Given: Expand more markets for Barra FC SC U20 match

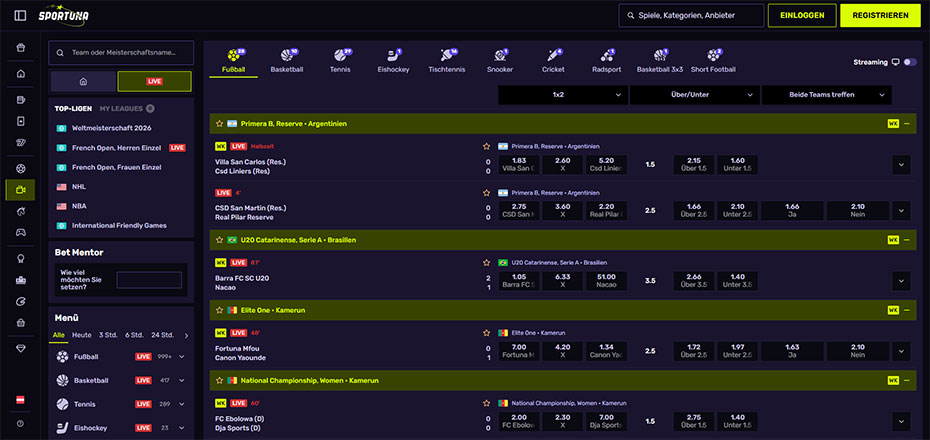Looking at the screenshot, I should tap(901, 281).
